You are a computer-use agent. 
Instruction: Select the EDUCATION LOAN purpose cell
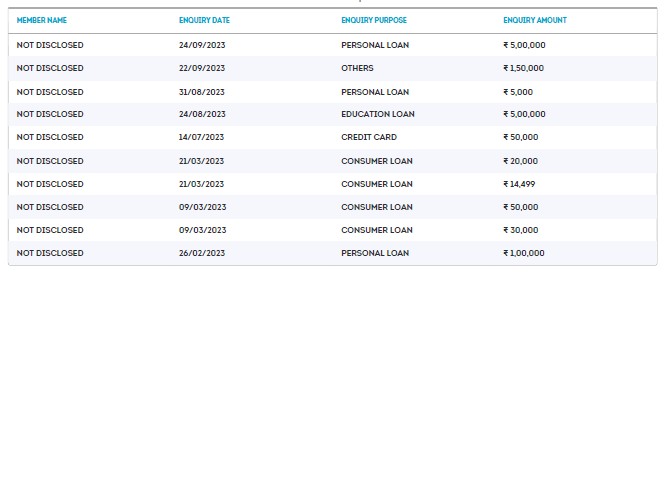click(377, 114)
